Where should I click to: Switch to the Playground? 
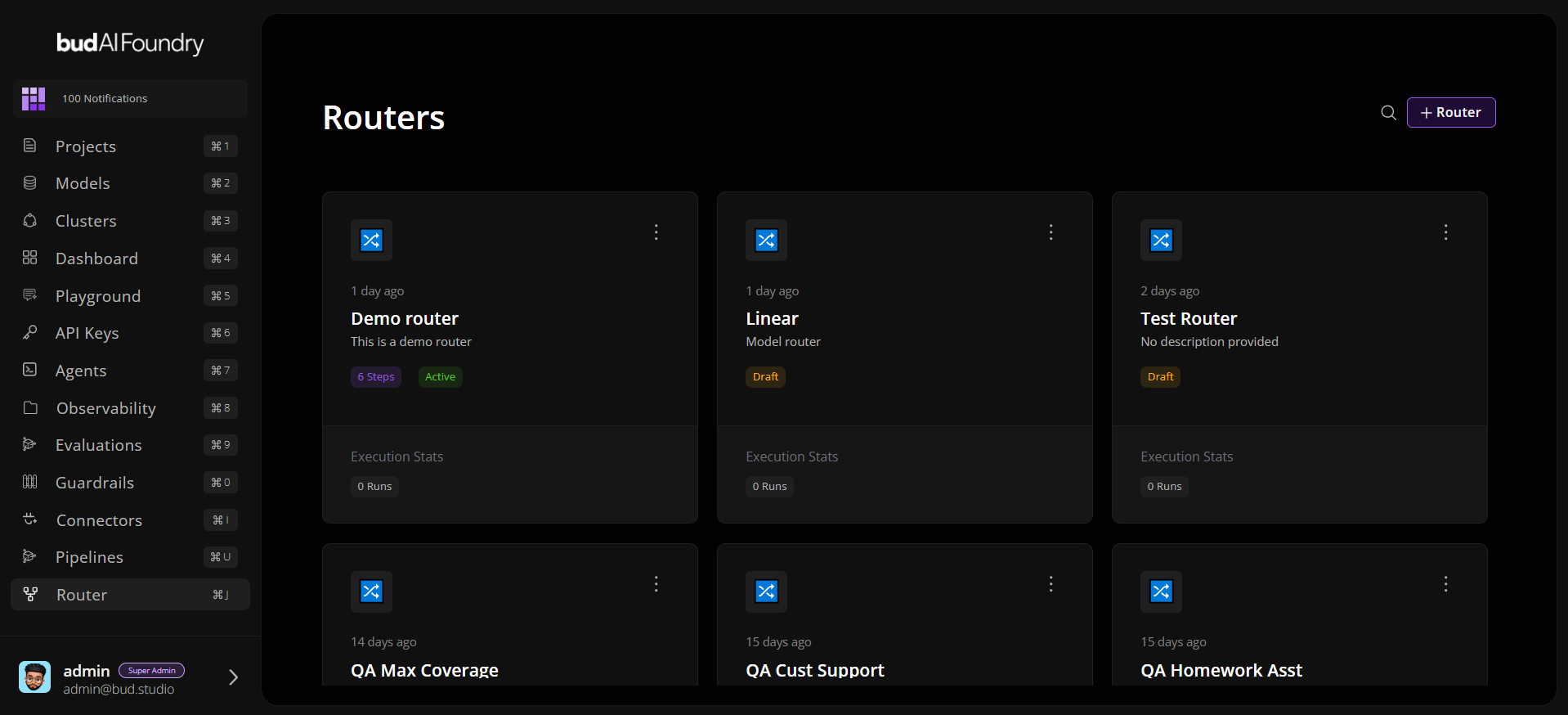(130, 296)
